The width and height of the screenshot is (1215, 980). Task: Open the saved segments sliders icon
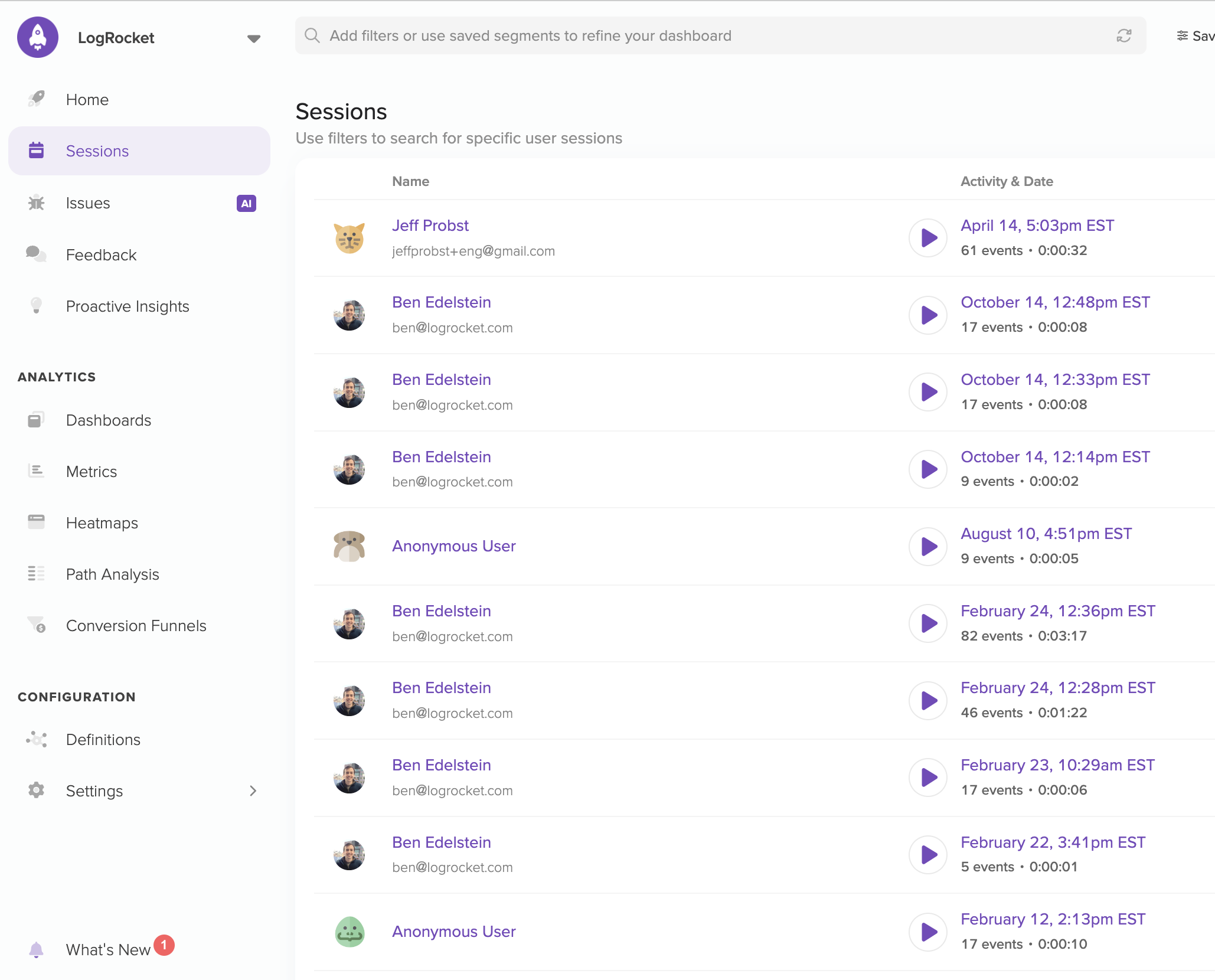click(1182, 36)
